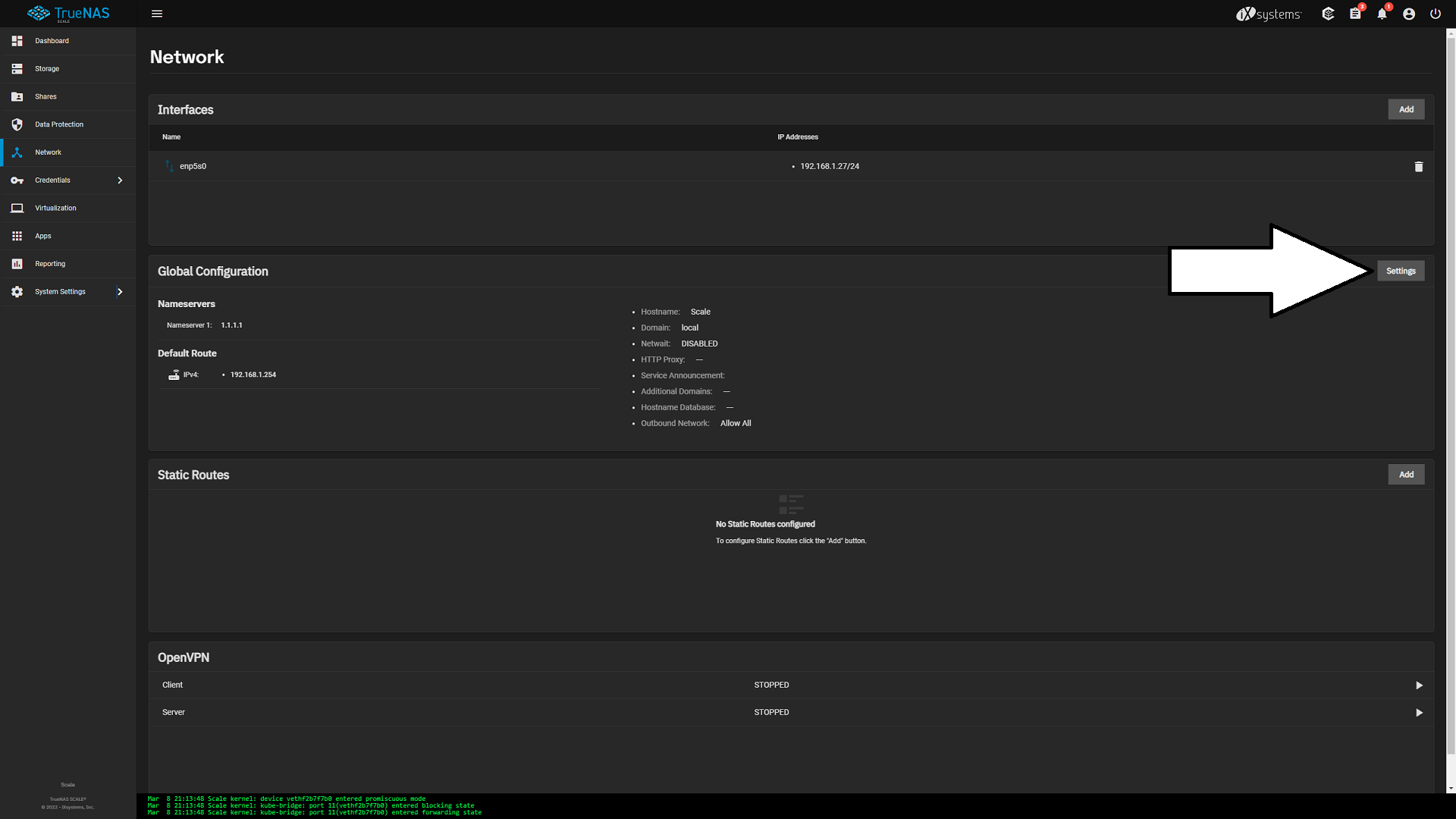Open TrueCommand status icon

pos(1328,14)
